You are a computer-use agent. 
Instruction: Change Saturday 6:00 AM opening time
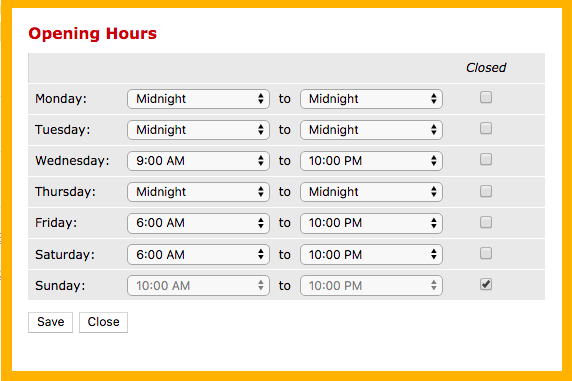click(x=198, y=254)
